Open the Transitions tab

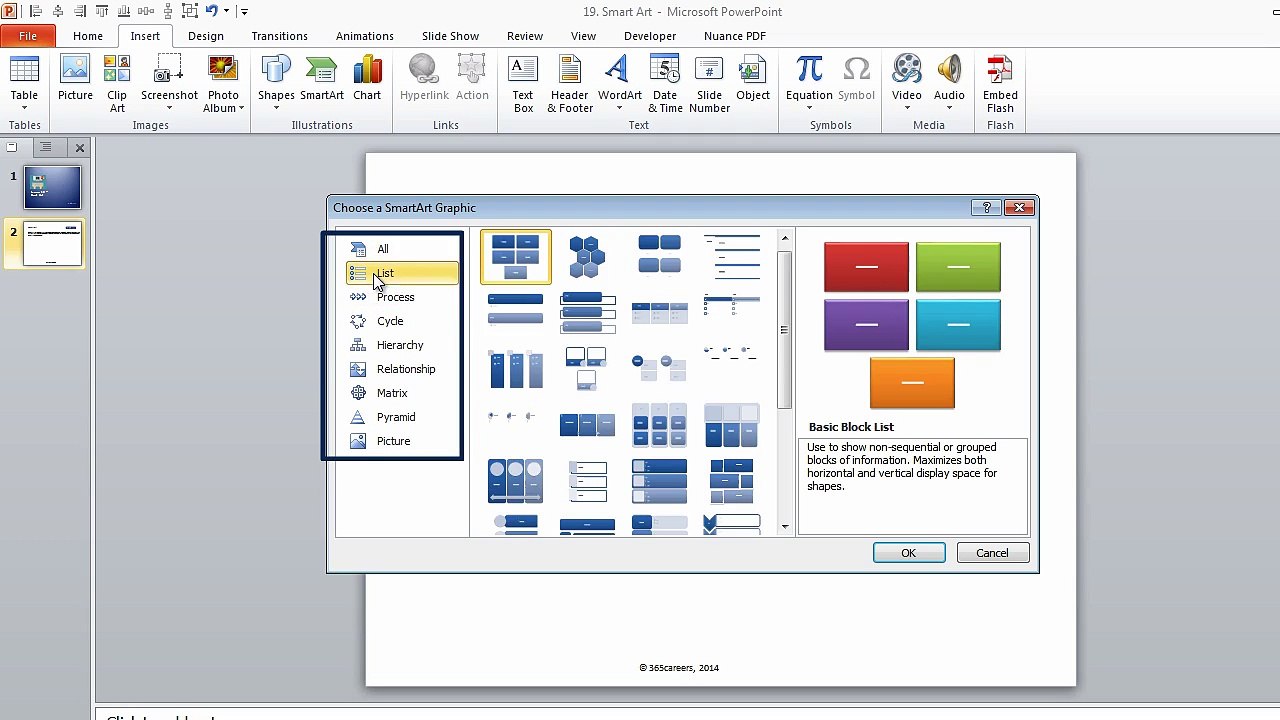pos(280,36)
